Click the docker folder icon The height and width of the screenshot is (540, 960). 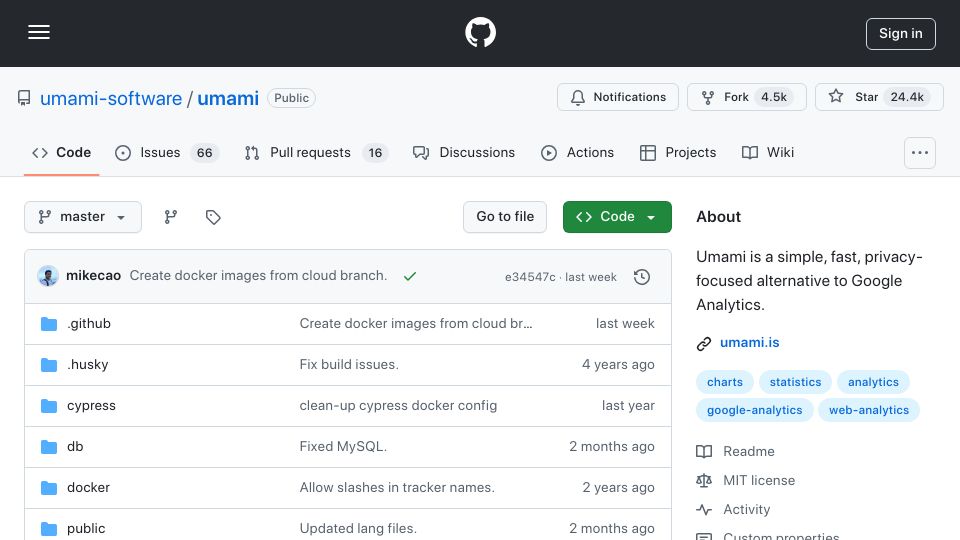49,488
